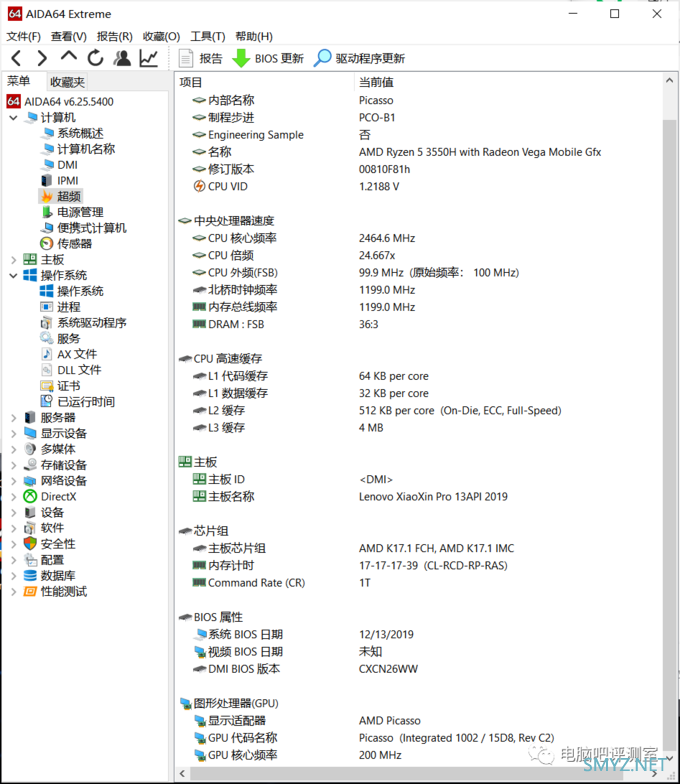Expand the 网络设备 tree node
The image size is (680, 784).
[x=14, y=481]
